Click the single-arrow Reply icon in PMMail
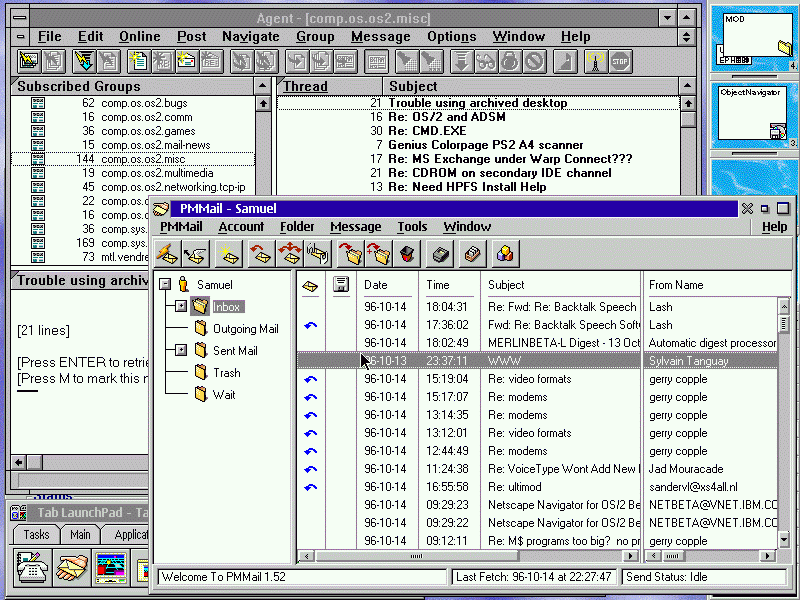The image size is (800, 600). pos(261,254)
